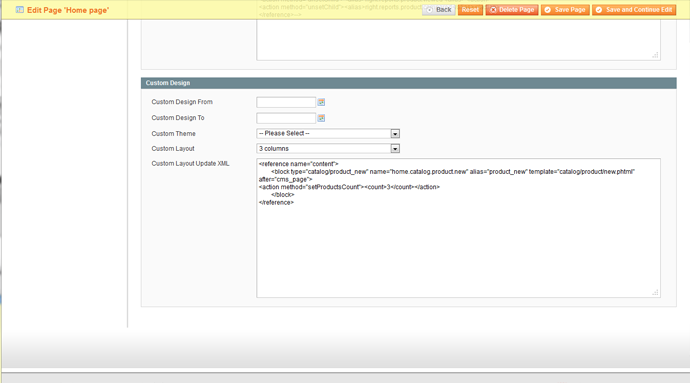Screen dimensions: 690x383
Task: Click the Delete Page button
Action: tap(512, 10)
